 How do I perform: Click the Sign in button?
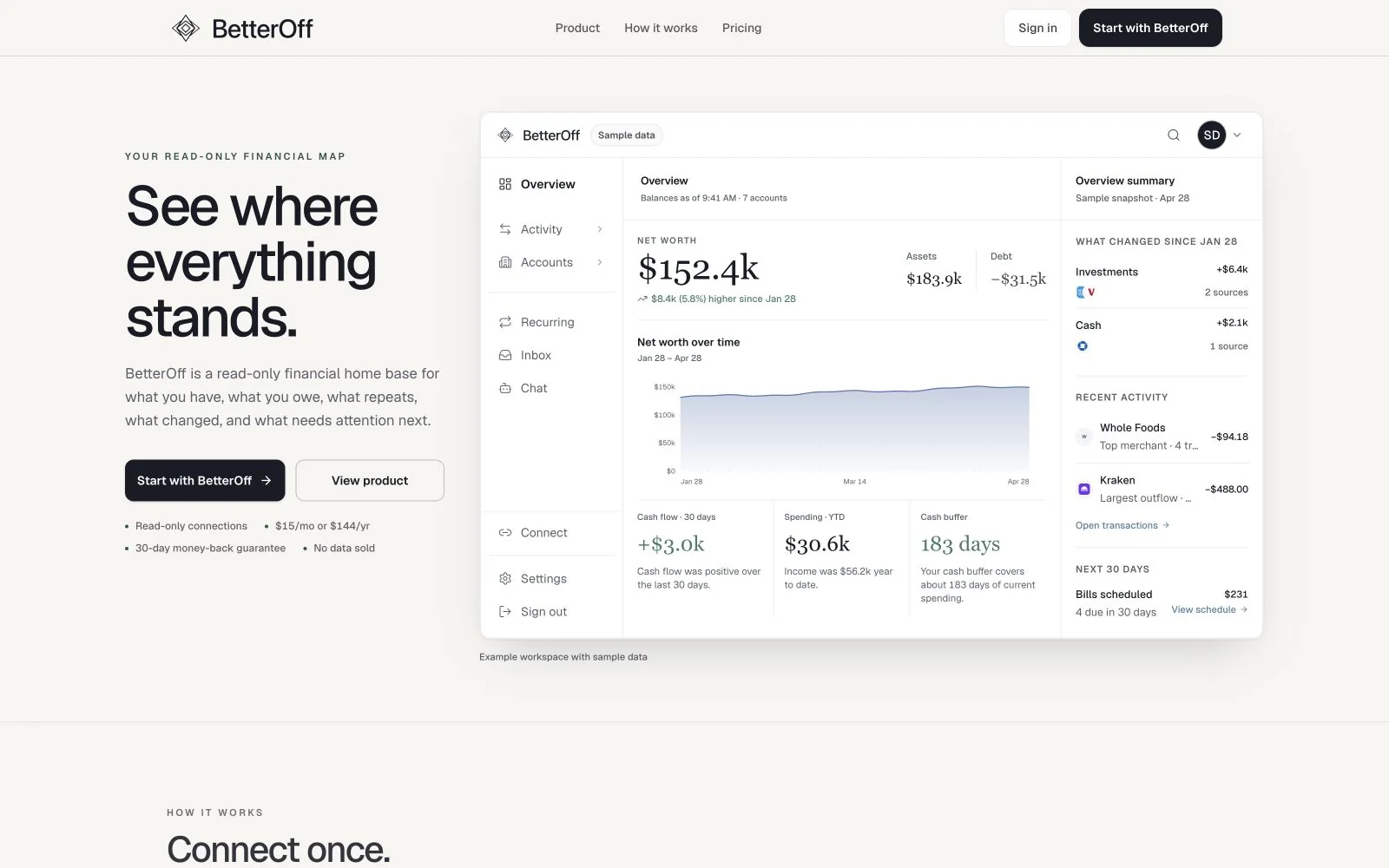[x=1037, y=28]
